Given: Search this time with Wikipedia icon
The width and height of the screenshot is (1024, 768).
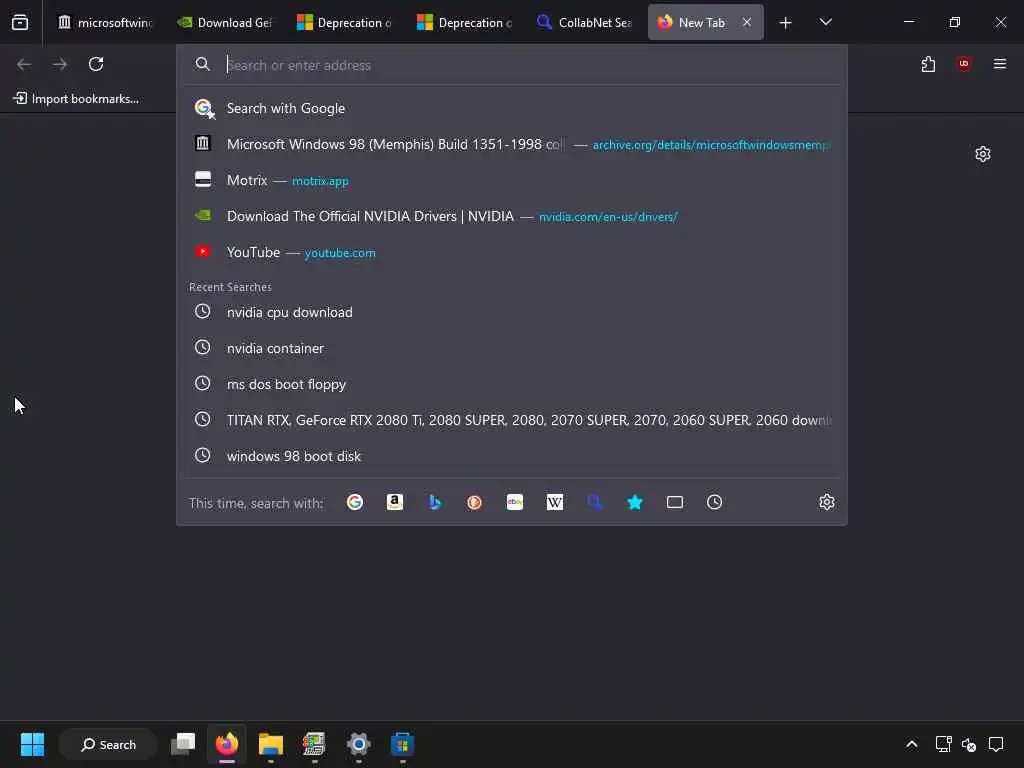Looking at the screenshot, I should (x=554, y=502).
